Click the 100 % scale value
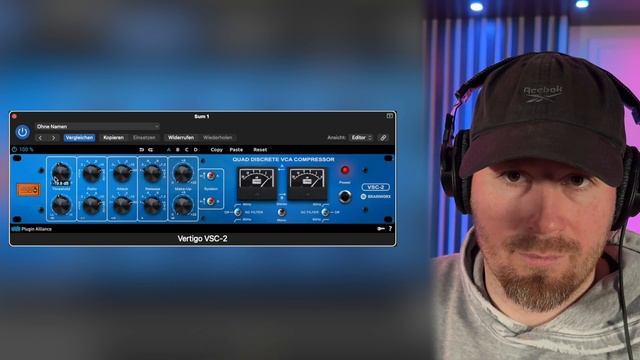640x360 pixels. click(26, 150)
